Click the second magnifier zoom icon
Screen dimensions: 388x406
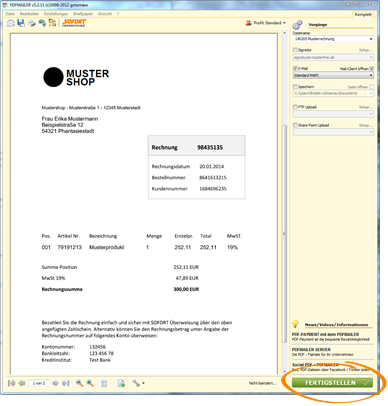(x=90, y=383)
